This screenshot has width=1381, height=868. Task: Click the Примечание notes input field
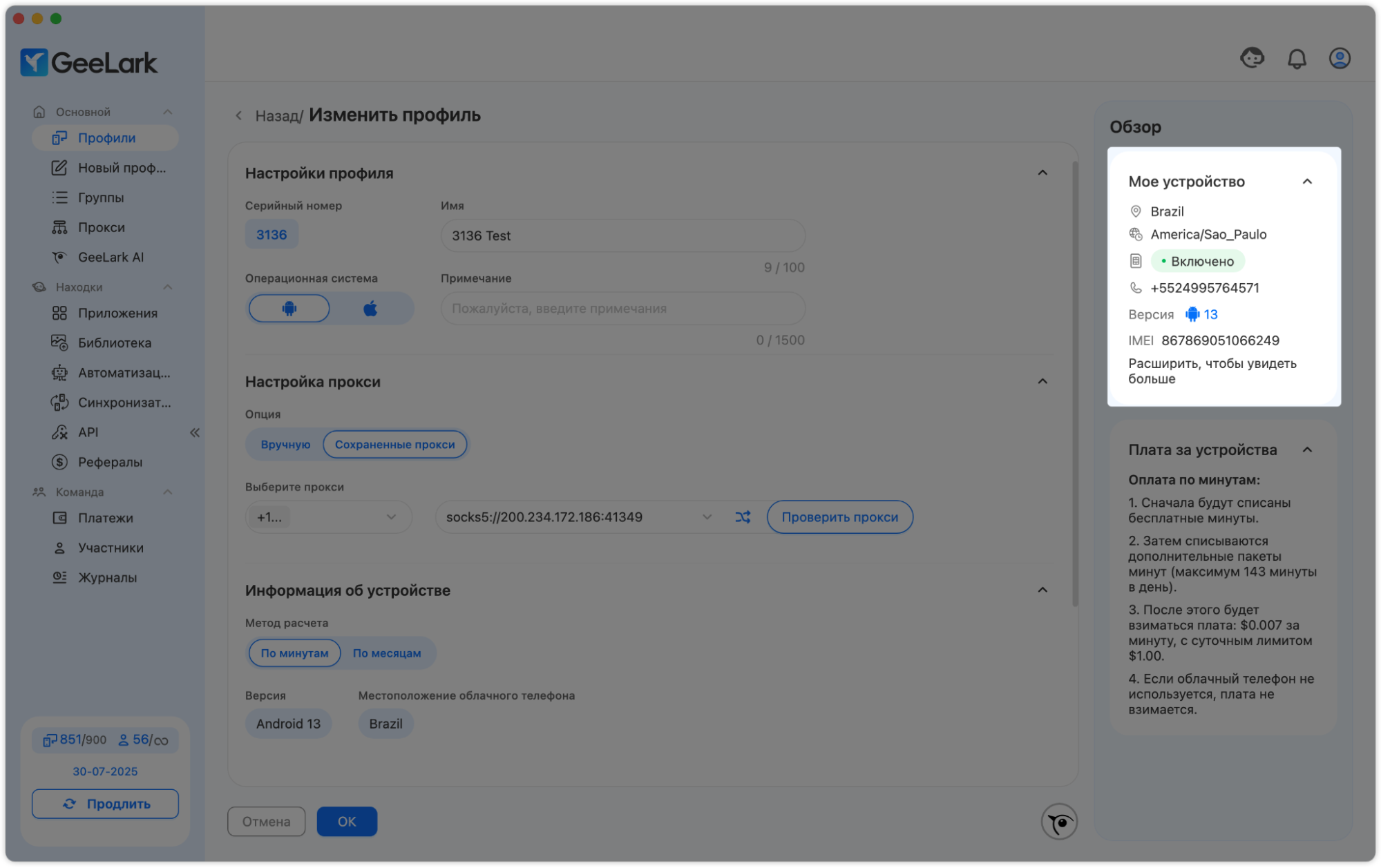(x=622, y=308)
